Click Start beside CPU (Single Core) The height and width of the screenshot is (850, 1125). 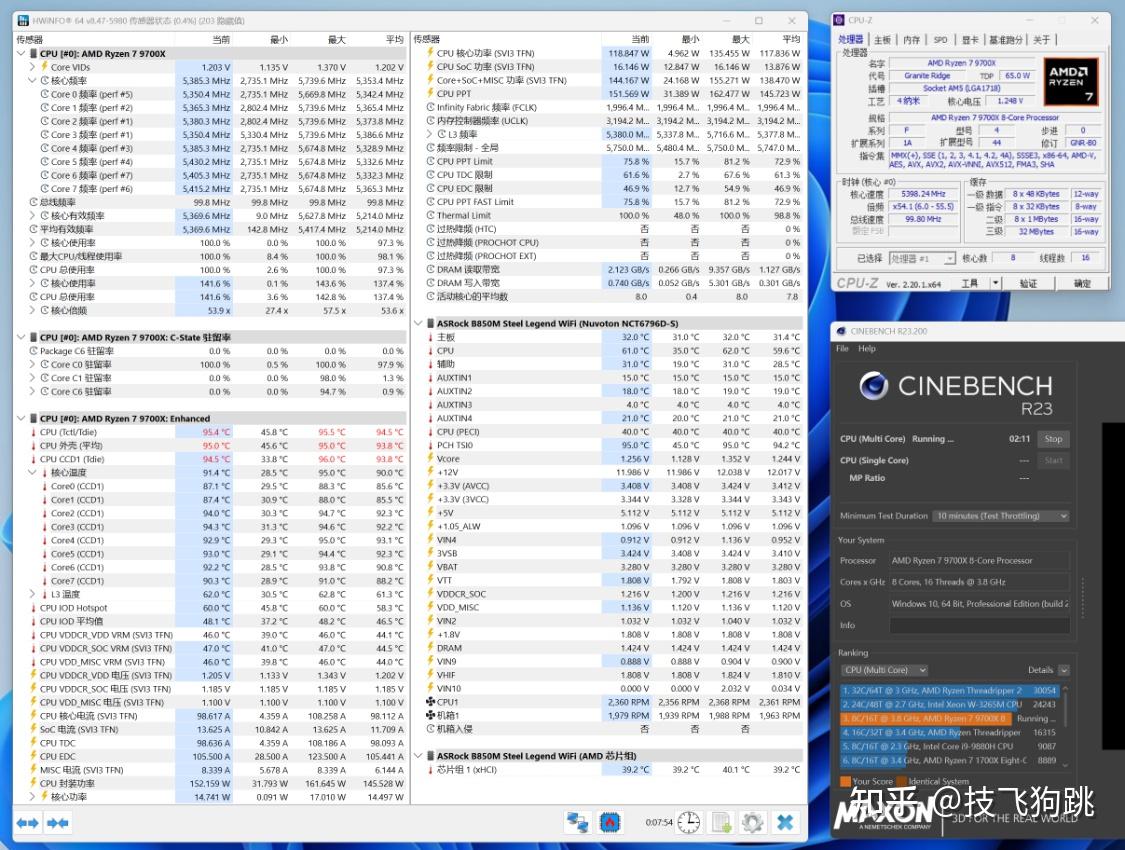(1053, 461)
